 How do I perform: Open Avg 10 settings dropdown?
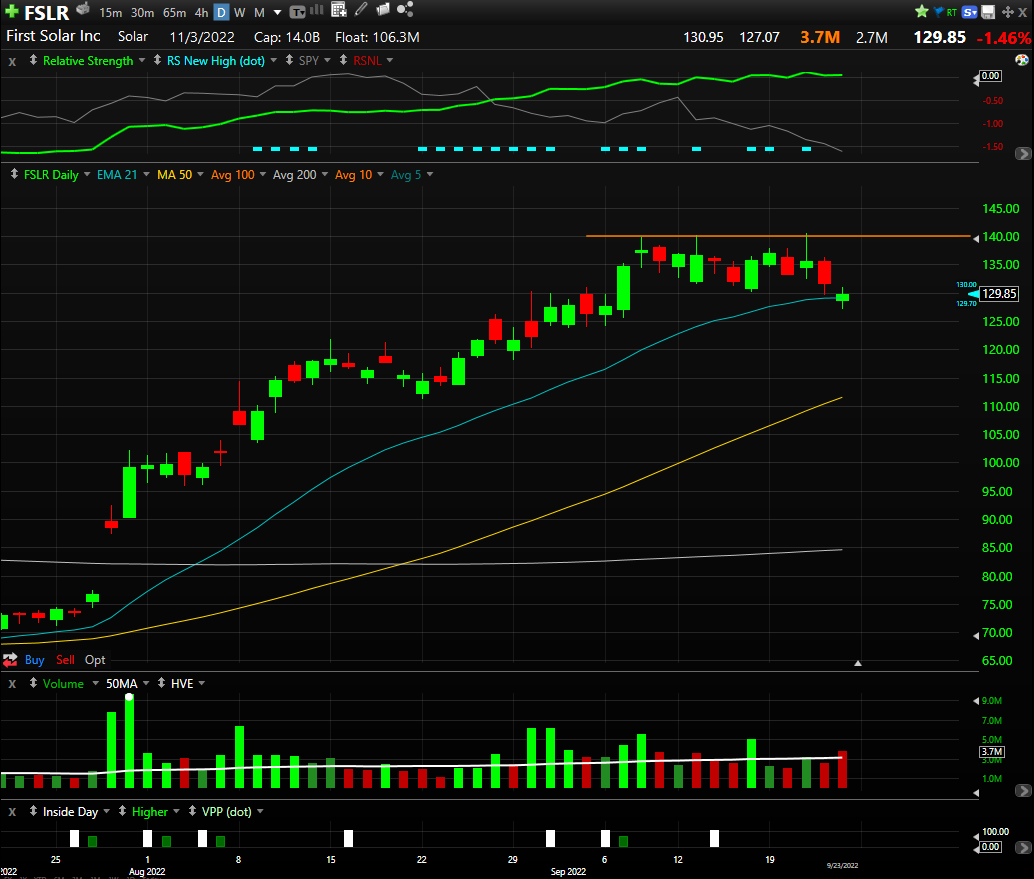click(380, 174)
